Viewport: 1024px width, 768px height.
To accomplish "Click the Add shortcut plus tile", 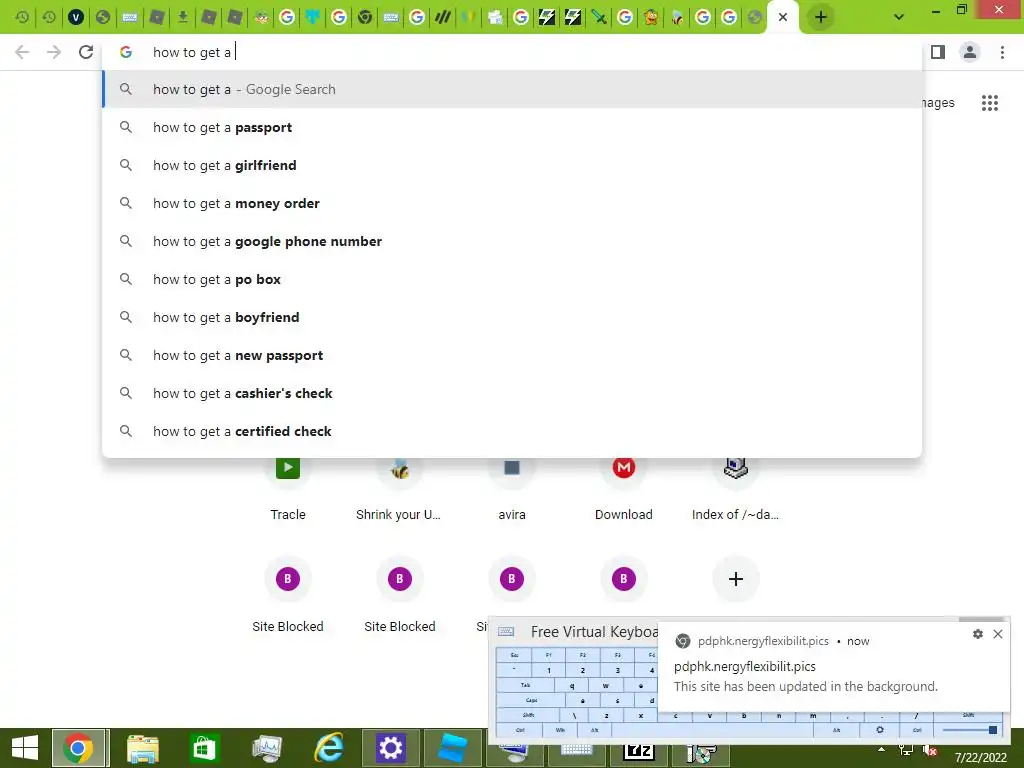I will click(x=735, y=579).
